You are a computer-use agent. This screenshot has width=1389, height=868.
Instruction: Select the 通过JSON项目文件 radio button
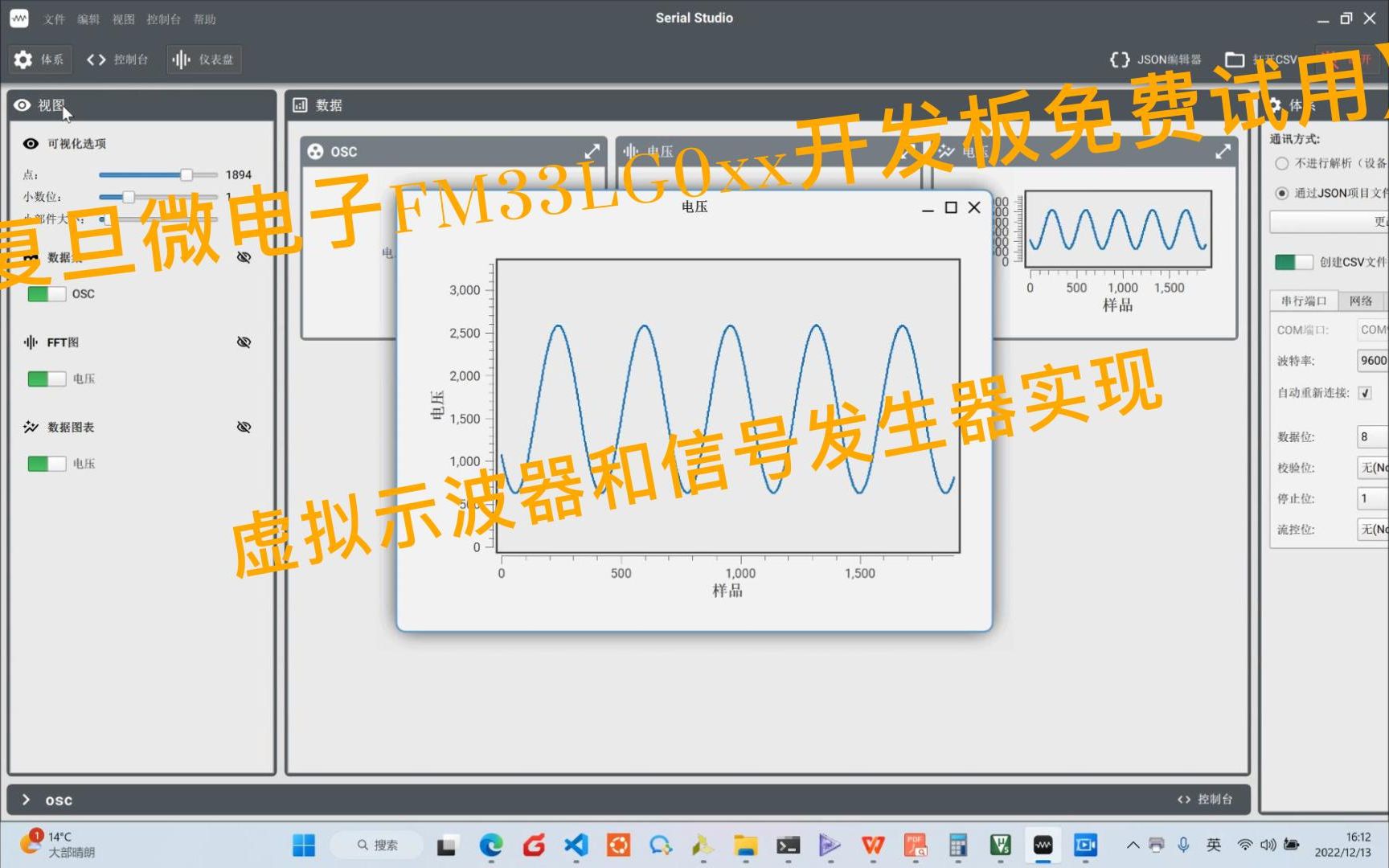pos(1280,193)
